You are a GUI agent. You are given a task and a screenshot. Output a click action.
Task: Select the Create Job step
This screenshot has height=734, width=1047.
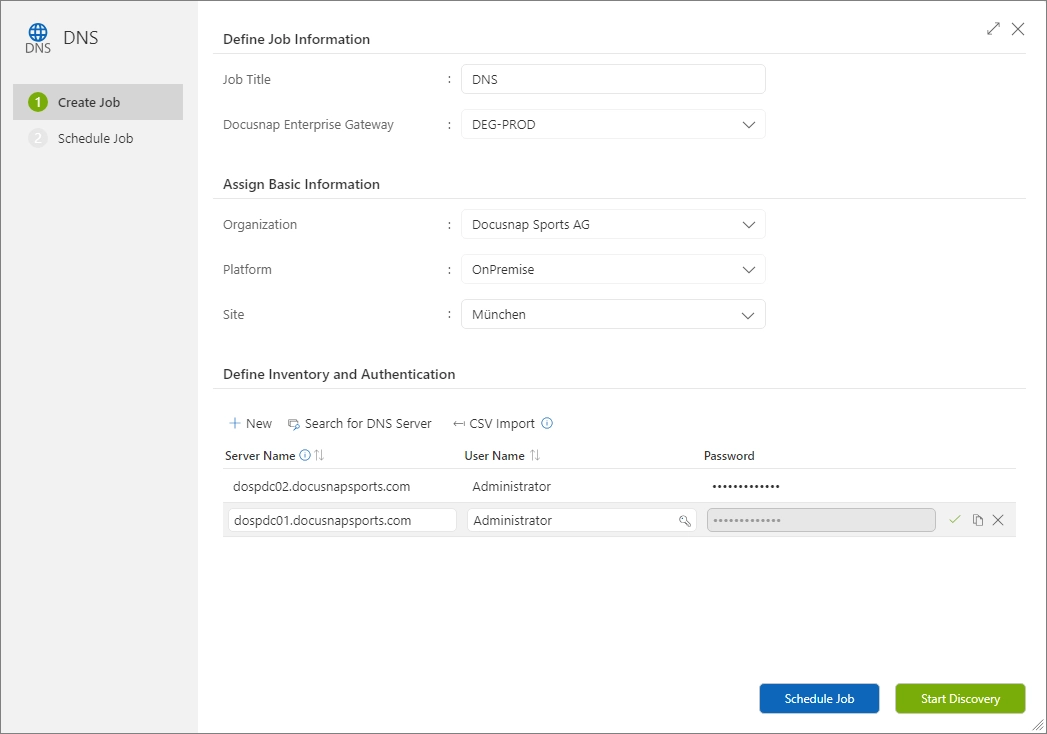point(97,102)
